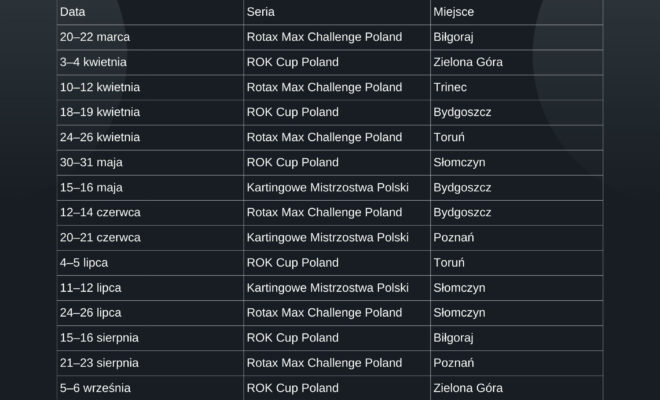Click the Data column header
The height and width of the screenshot is (400, 660).
71,12
